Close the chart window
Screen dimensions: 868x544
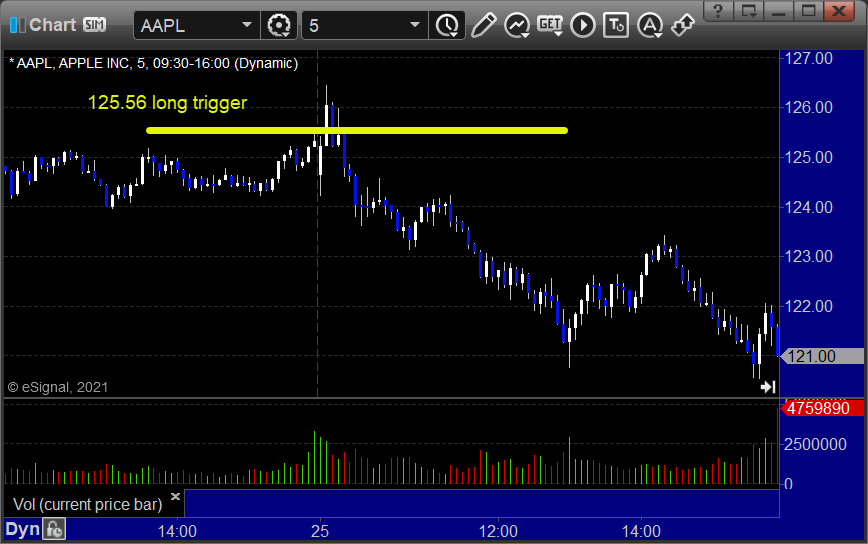click(x=839, y=11)
